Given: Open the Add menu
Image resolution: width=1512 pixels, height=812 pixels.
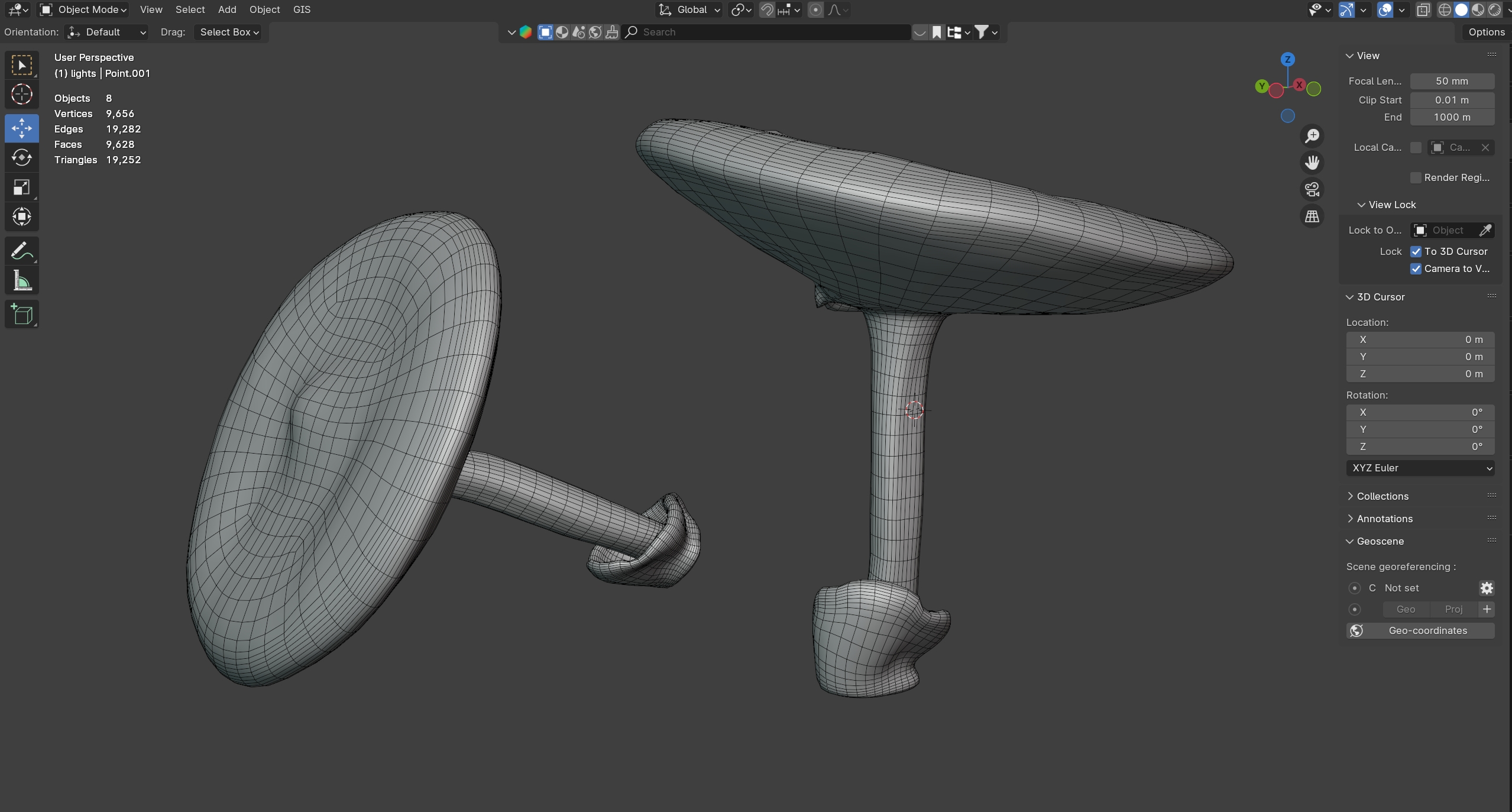Looking at the screenshot, I should [x=227, y=9].
